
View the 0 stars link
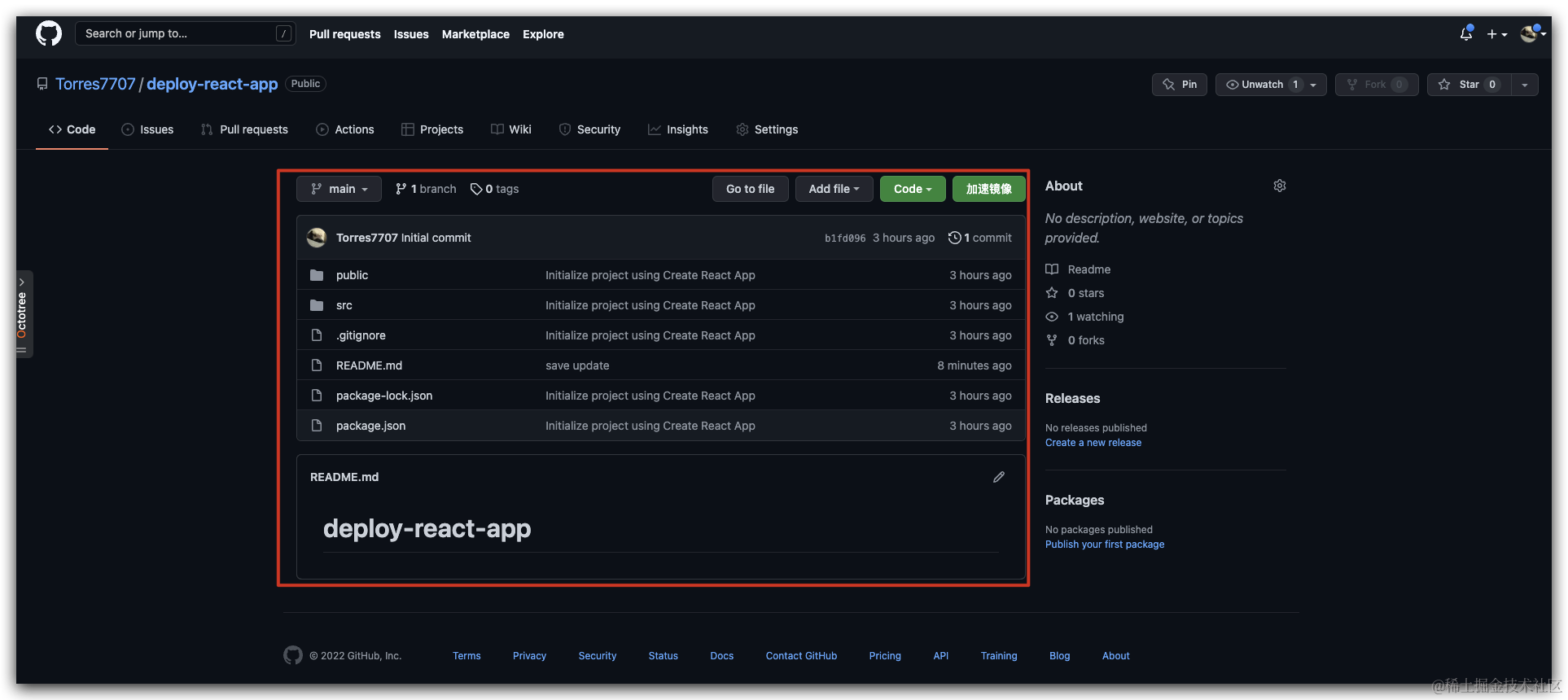click(x=1075, y=293)
